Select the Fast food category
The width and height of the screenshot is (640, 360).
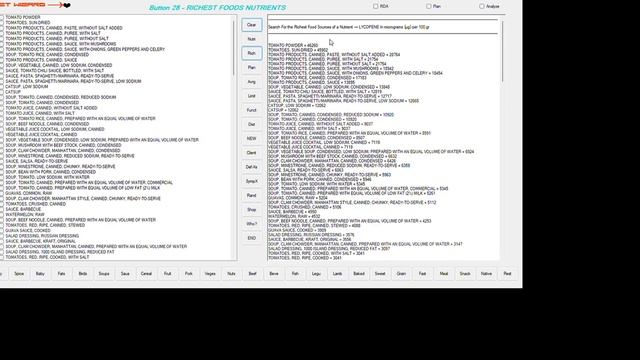coord(422,274)
